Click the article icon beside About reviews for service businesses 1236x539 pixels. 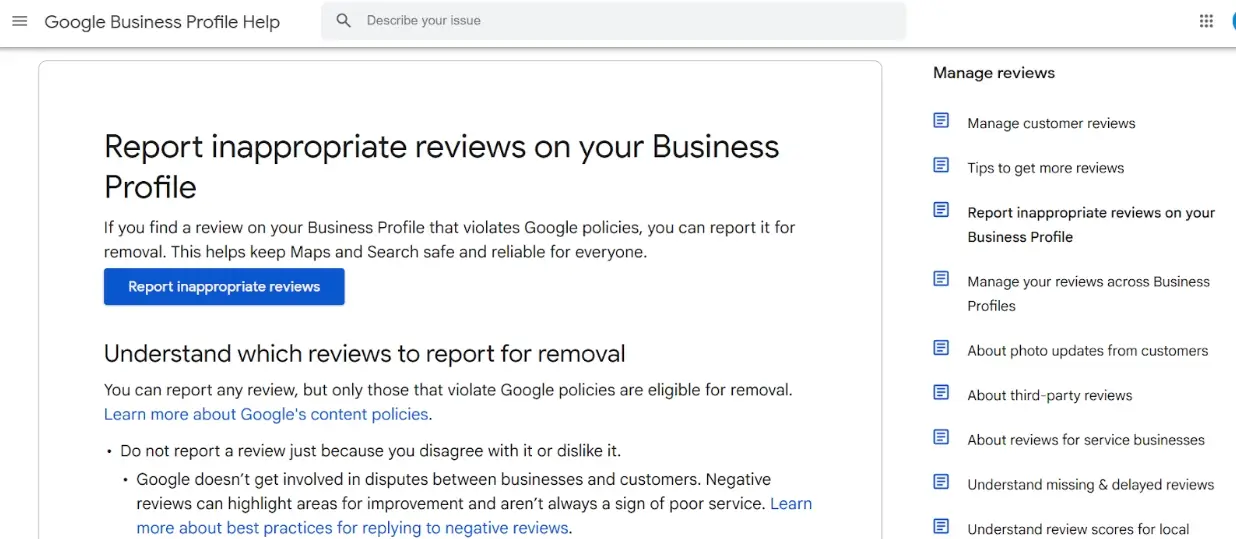(x=941, y=438)
